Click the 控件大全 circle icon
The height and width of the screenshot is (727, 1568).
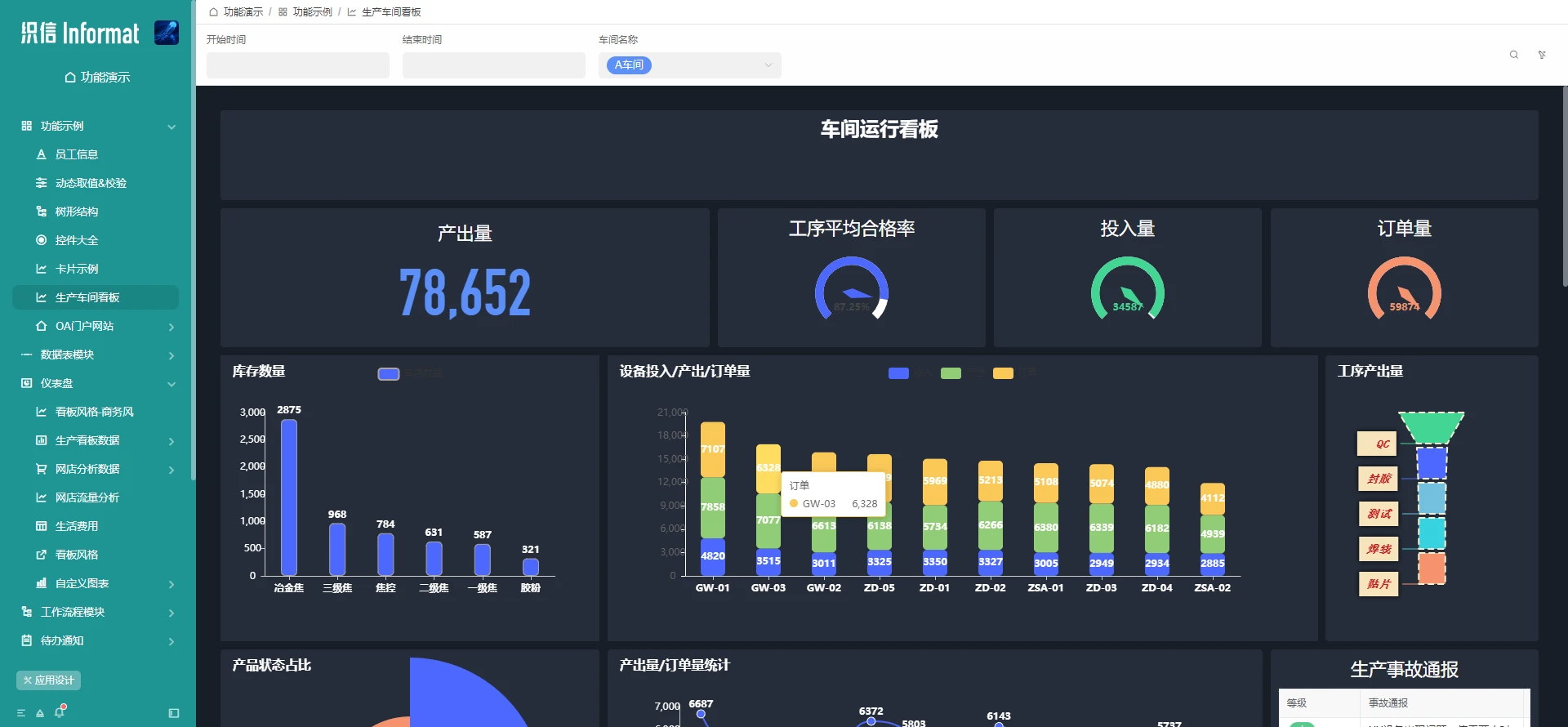coord(41,240)
